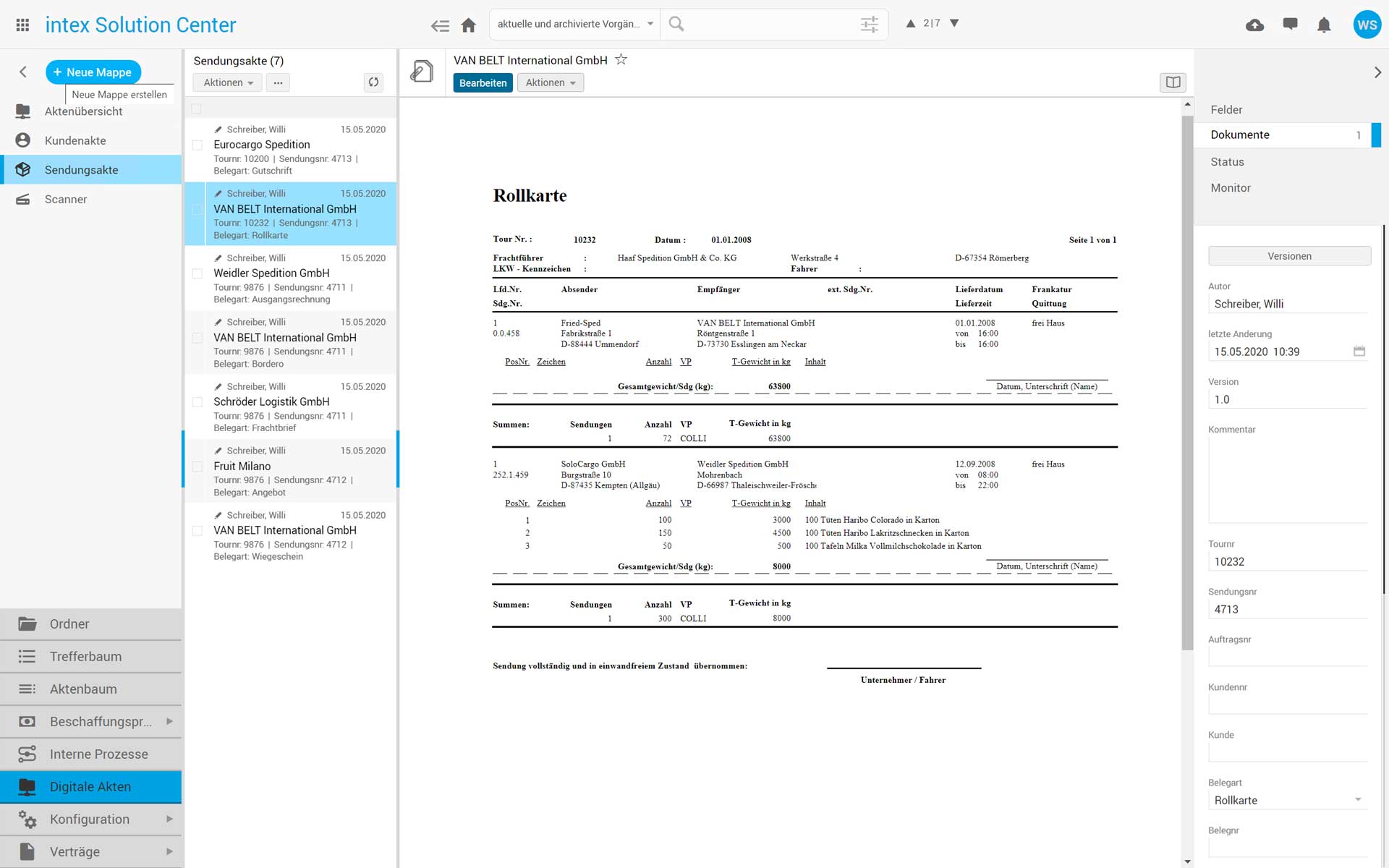Open Aktionen dropdown in list toolbar
The height and width of the screenshot is (868, 1389).
click(x=228, y=82)
